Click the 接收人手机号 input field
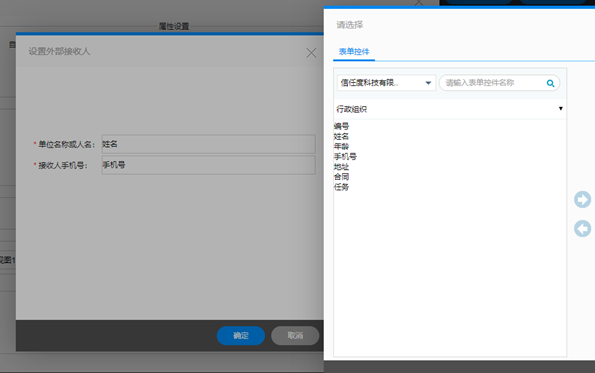Image resolution: width=595 pixels, height=373 pixels. point(208,165)
